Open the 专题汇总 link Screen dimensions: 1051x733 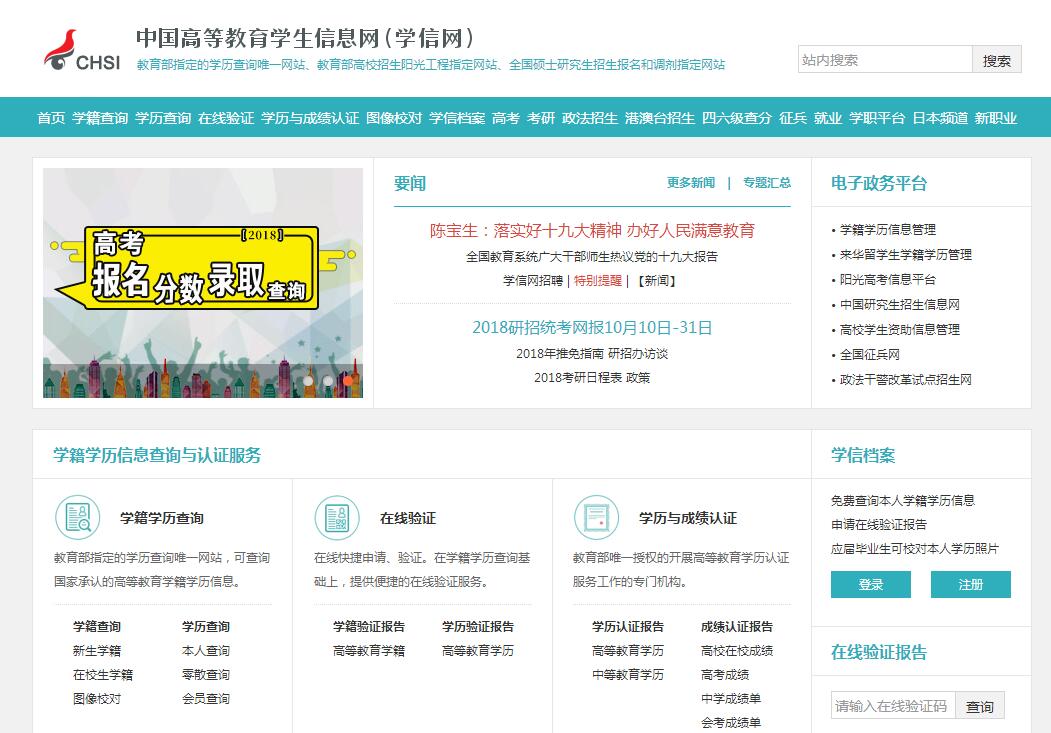point(767,183)
